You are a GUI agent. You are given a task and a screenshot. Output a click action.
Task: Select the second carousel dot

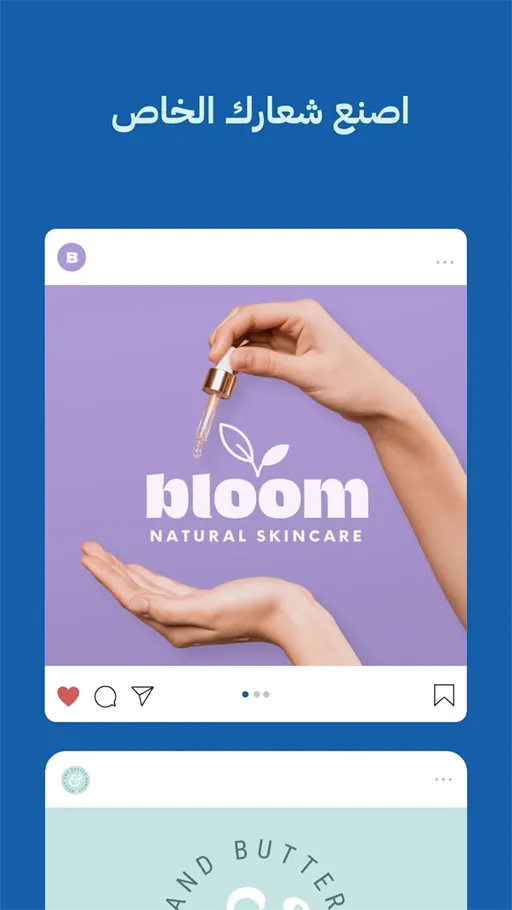pos(256,694)
